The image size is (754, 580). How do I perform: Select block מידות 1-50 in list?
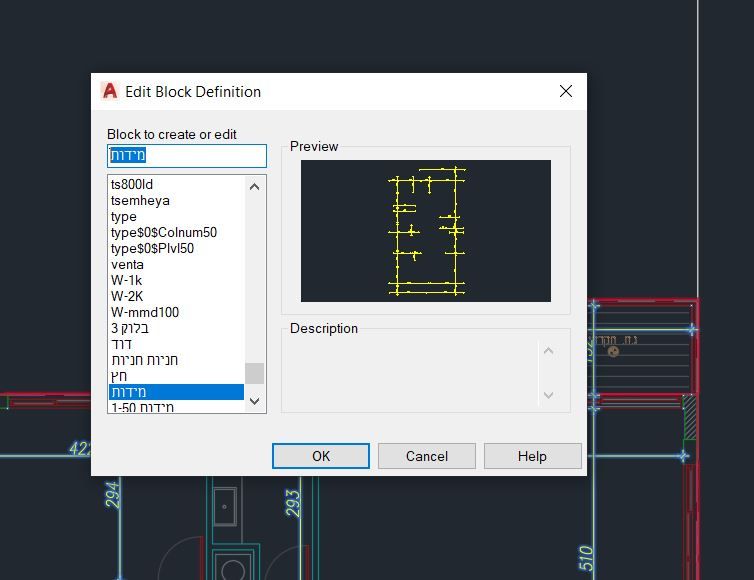click(176, 406)
